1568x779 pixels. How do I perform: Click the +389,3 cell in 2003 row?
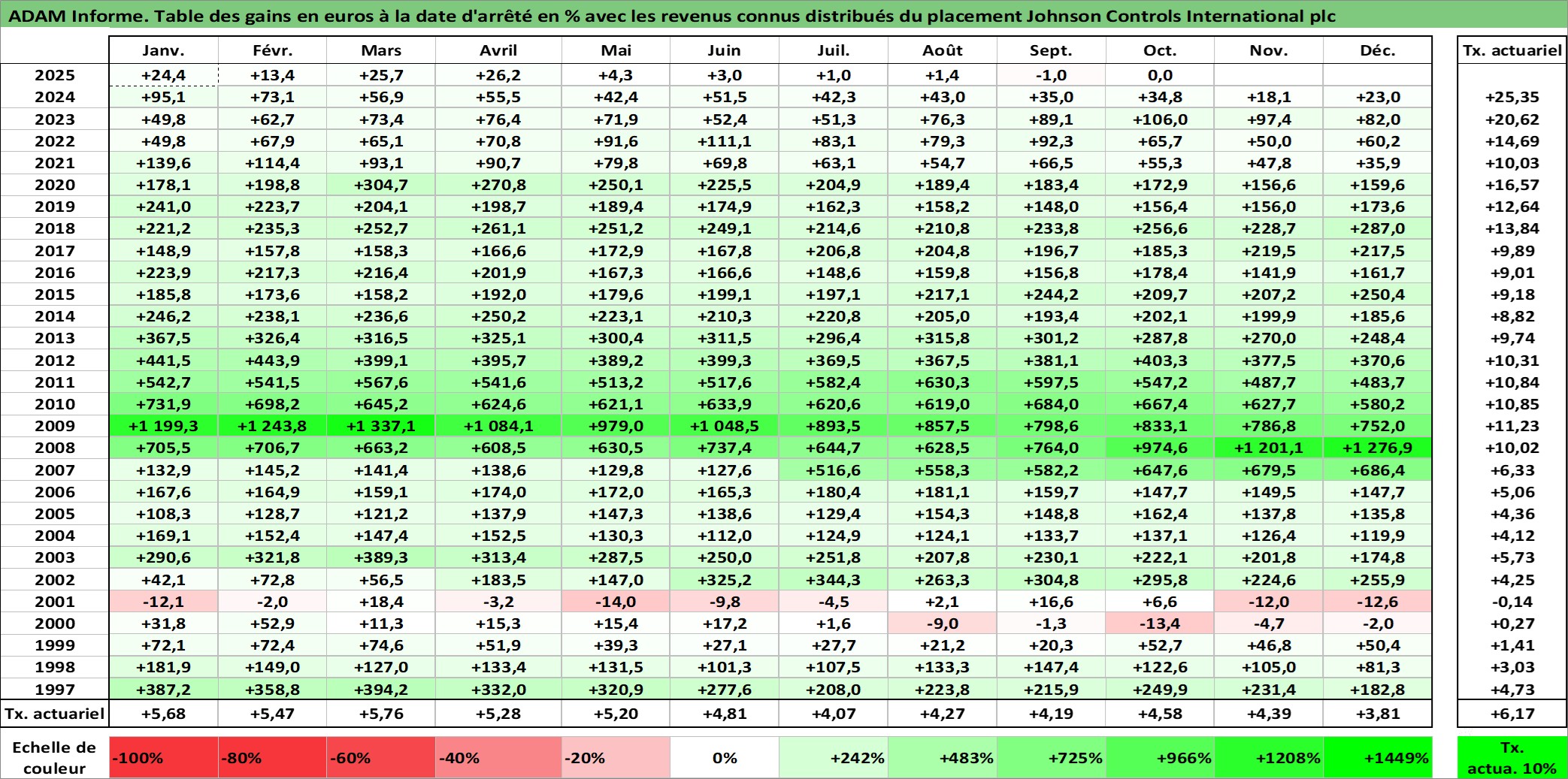(381, 557)
